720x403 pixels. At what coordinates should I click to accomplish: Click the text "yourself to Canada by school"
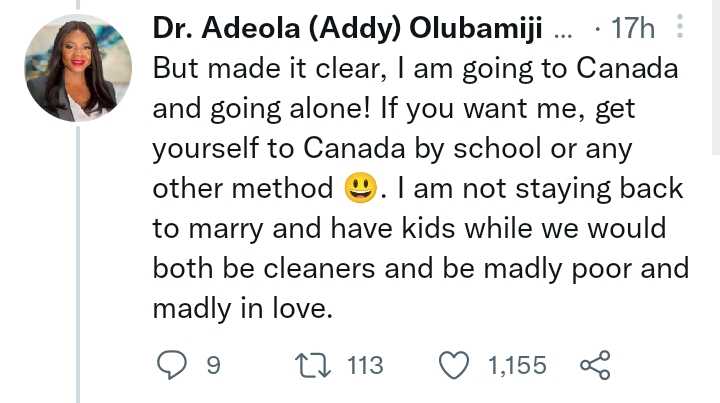(x=329, y=149)
